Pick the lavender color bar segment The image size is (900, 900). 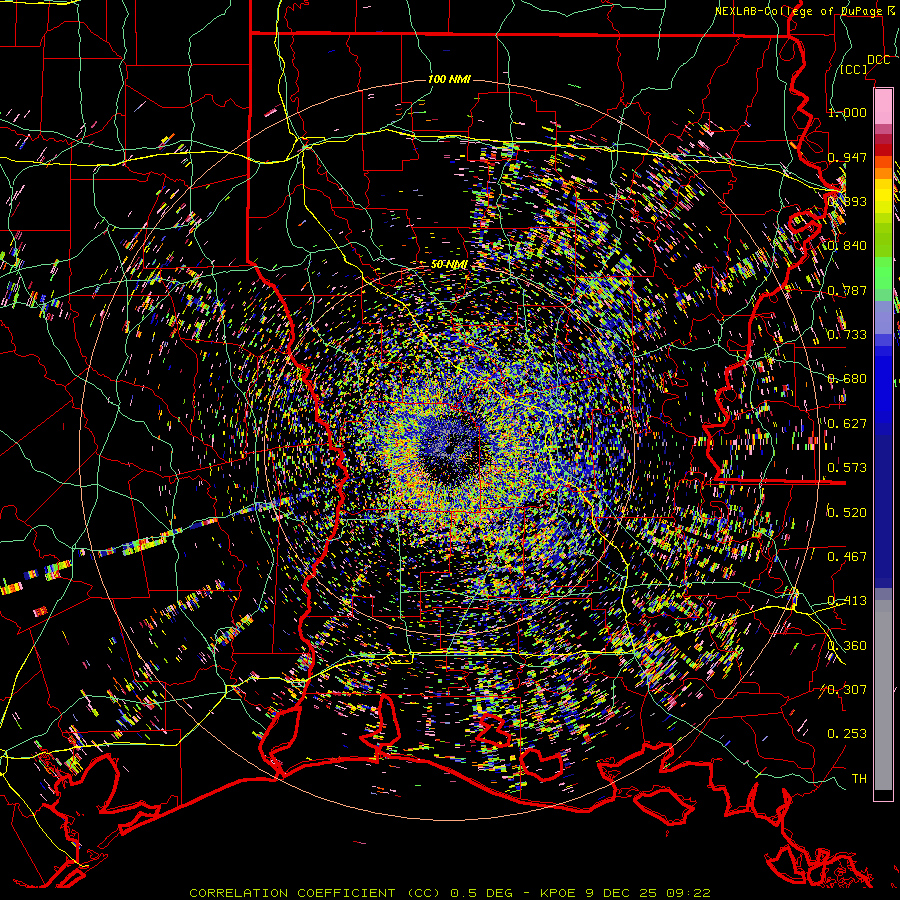883,319
